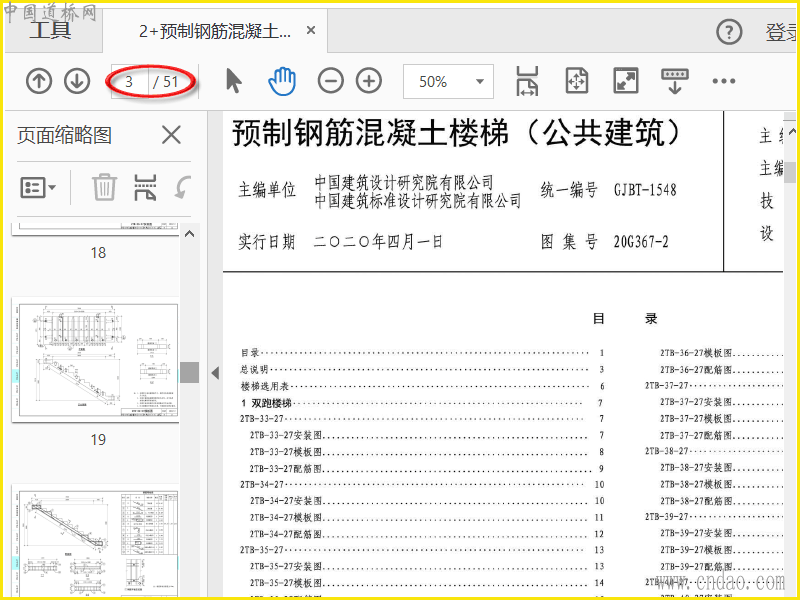Open thumbnail panel options menu

38,187
